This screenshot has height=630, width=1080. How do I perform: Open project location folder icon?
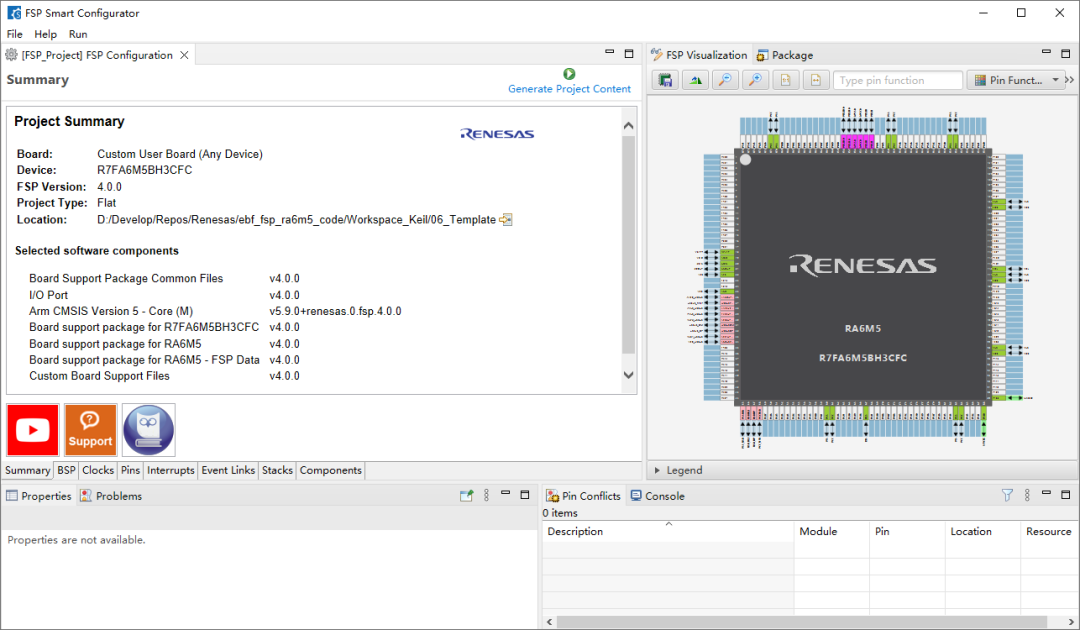506,220
